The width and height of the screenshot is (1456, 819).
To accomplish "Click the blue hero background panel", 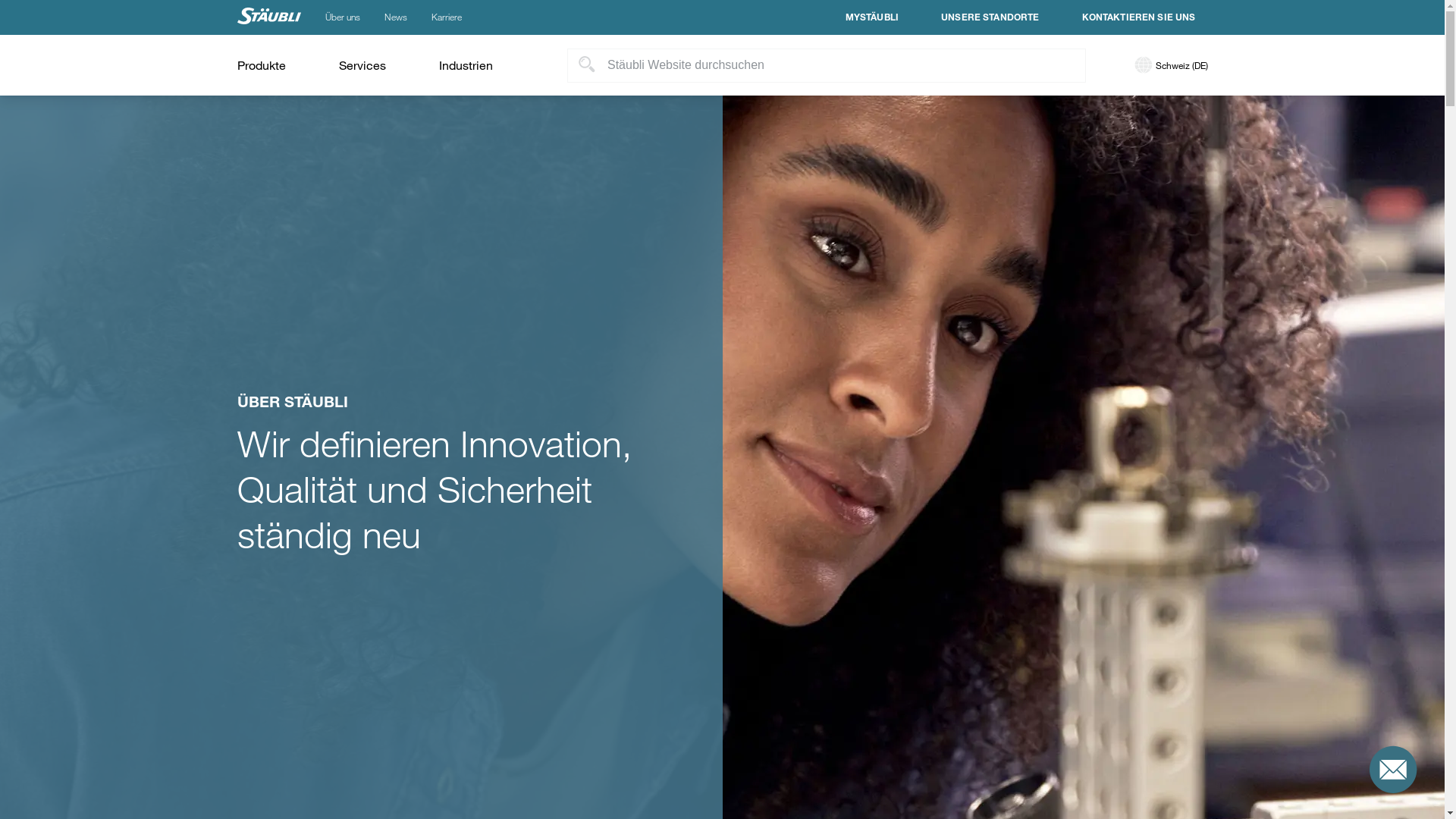I will tap(361, 227).
